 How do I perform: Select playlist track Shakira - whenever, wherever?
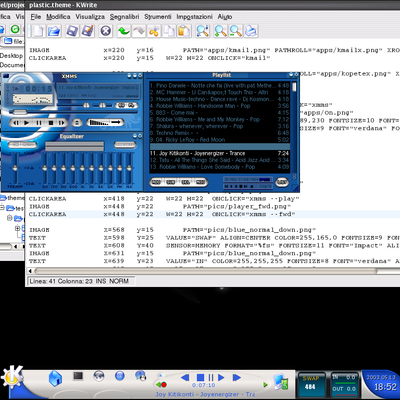(219, 126)
